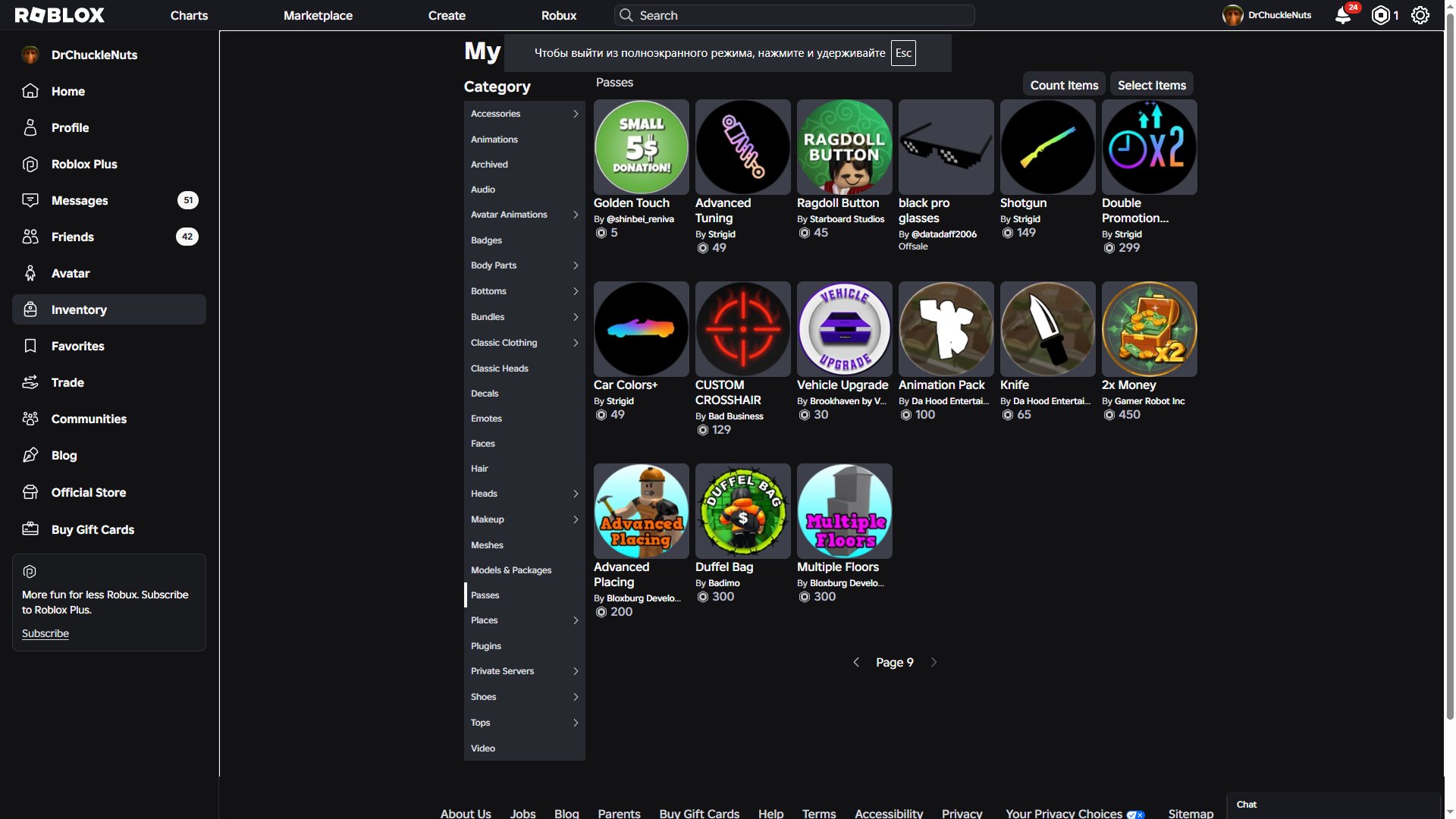Open the Chat panel
The width and height of the screenshot is (1456, 819).
point(1334,805)
